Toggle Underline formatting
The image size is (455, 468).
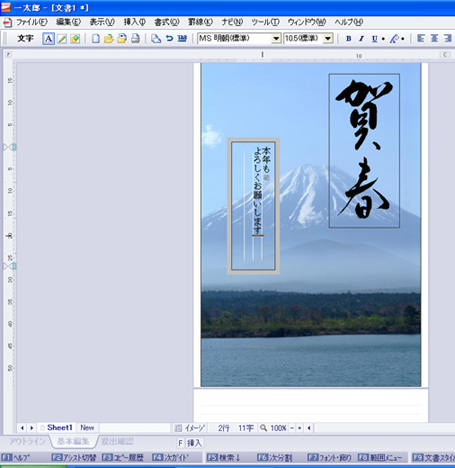point(374,39)
